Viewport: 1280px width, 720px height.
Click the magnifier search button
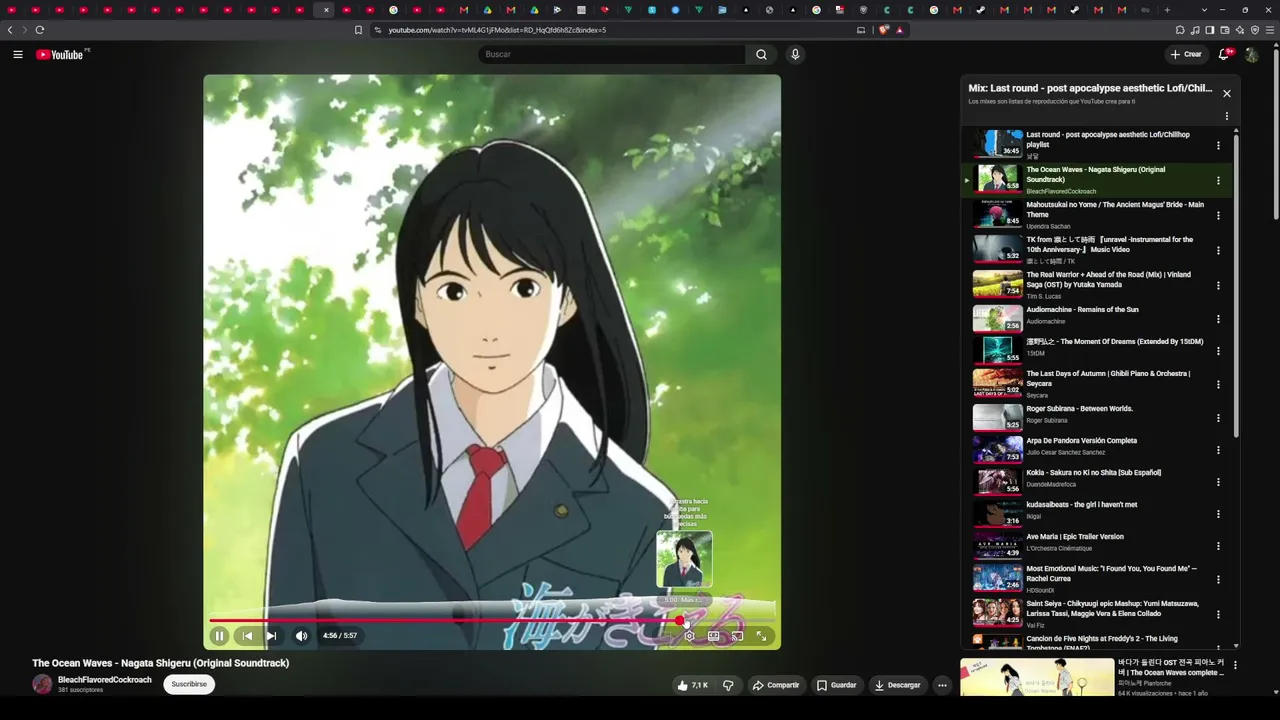[761, 54]
